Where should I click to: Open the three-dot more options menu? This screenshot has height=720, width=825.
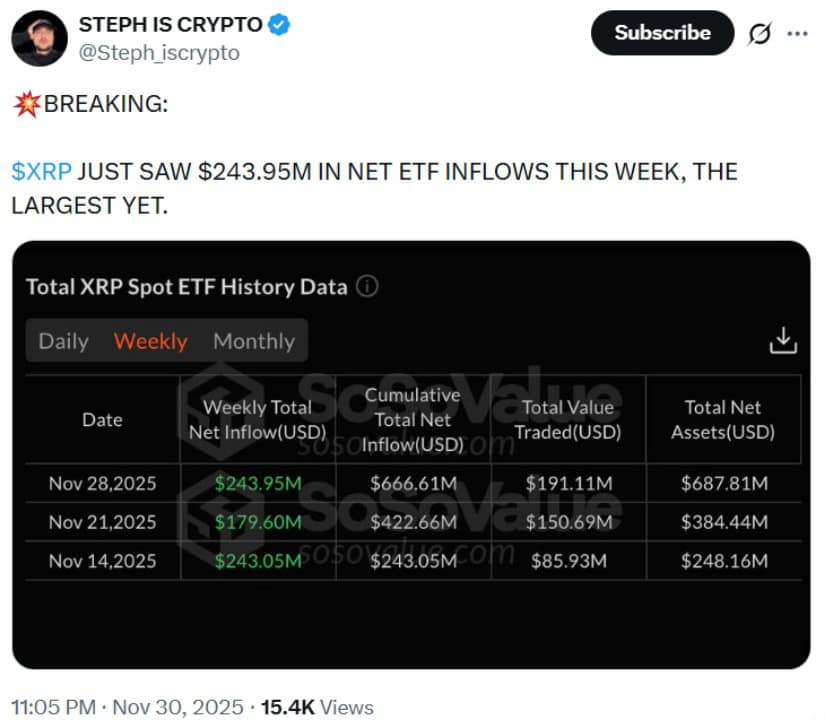(x=797, y=33)
